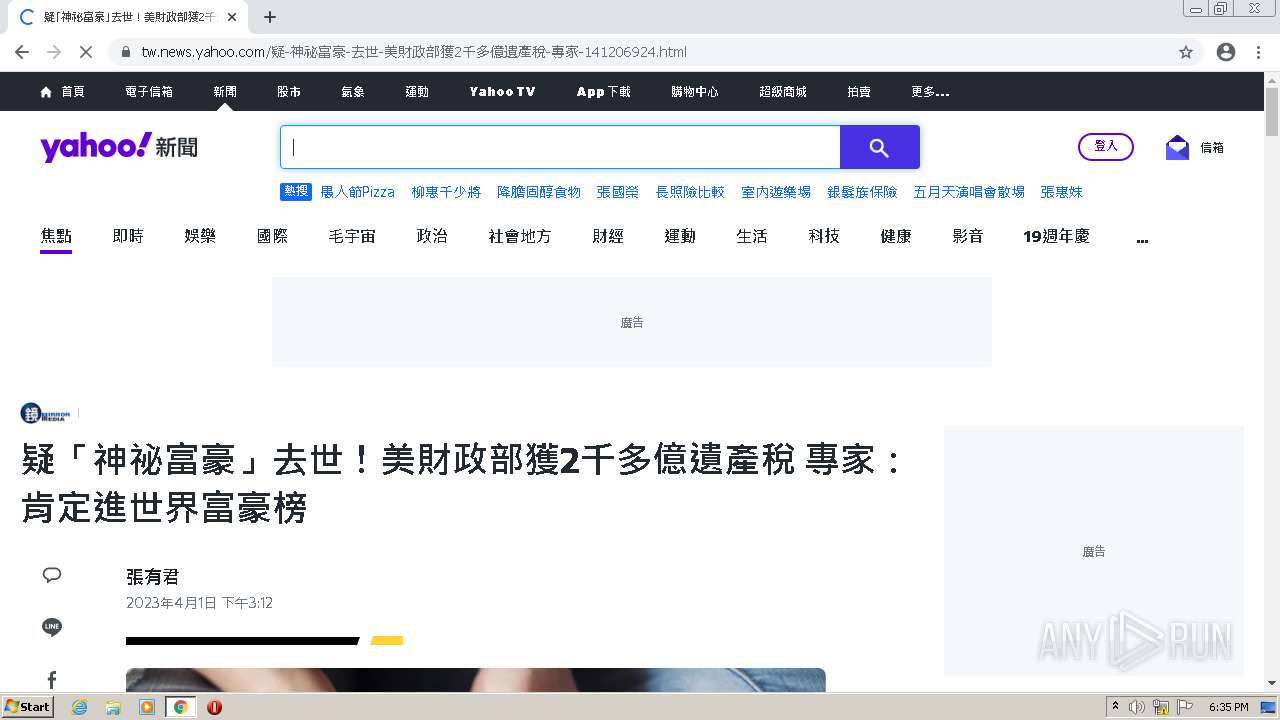Click the Yahoo 新聞 logo

pyautogui.click(x=119, y=147)
